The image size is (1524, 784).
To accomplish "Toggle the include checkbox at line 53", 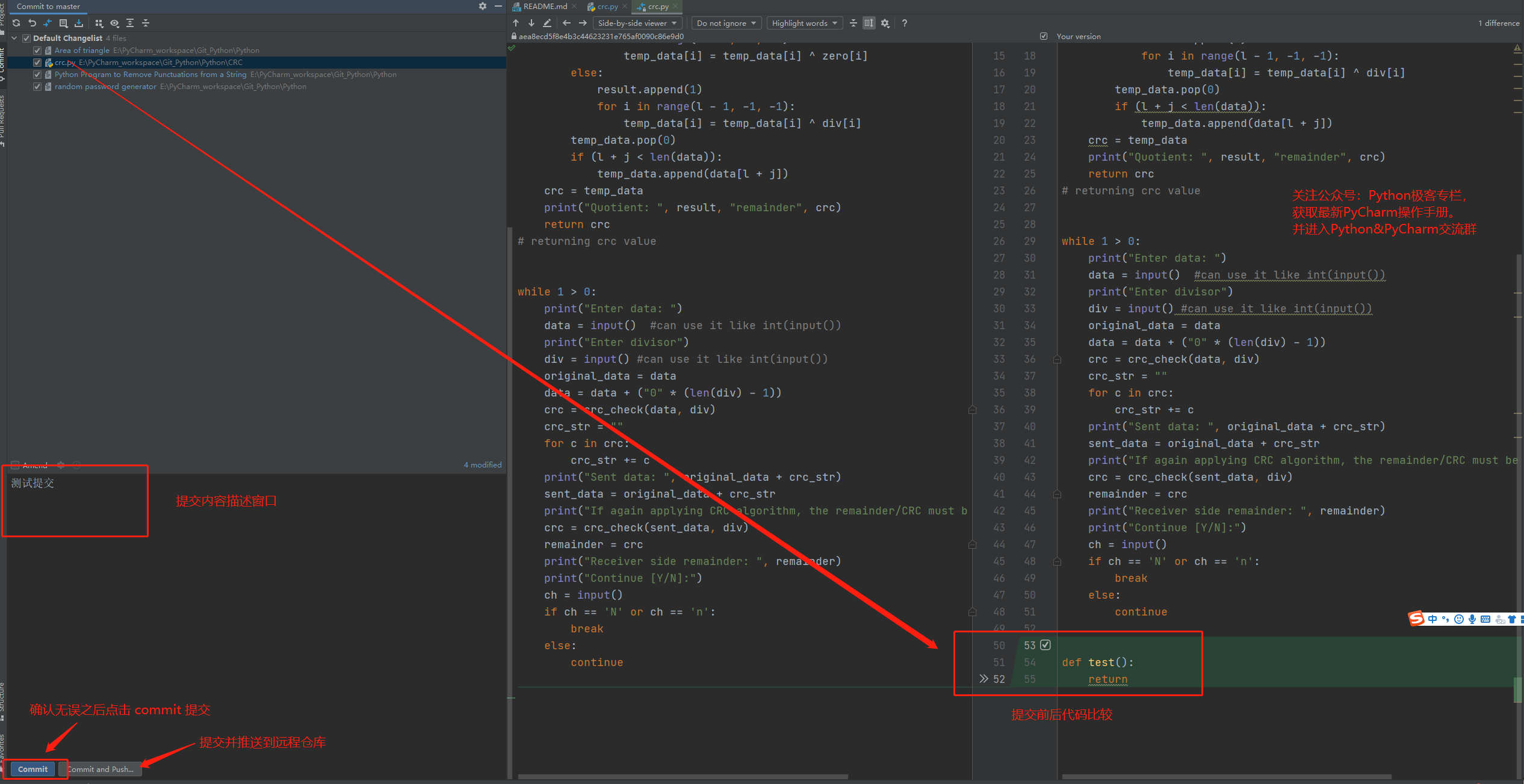I will coord(1045,645).
